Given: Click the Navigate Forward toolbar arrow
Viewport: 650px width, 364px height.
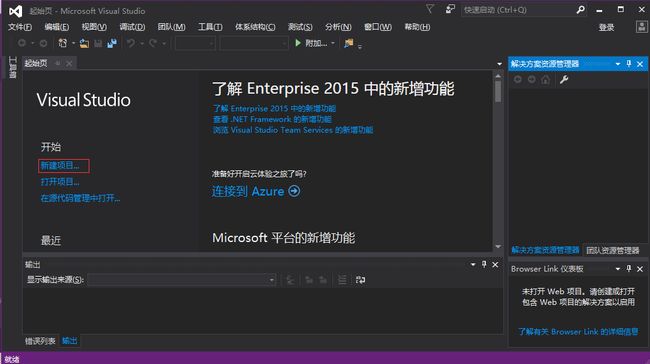Looking at the screenshot, I should 43,43.
